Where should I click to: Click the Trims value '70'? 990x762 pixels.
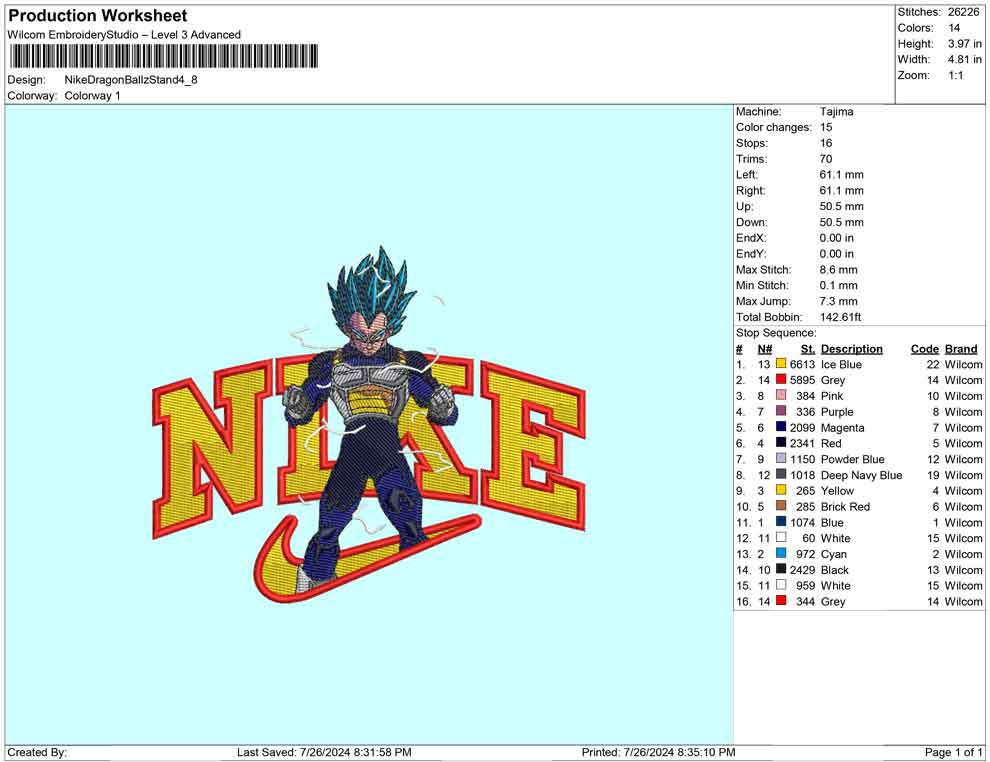point(826,158)
